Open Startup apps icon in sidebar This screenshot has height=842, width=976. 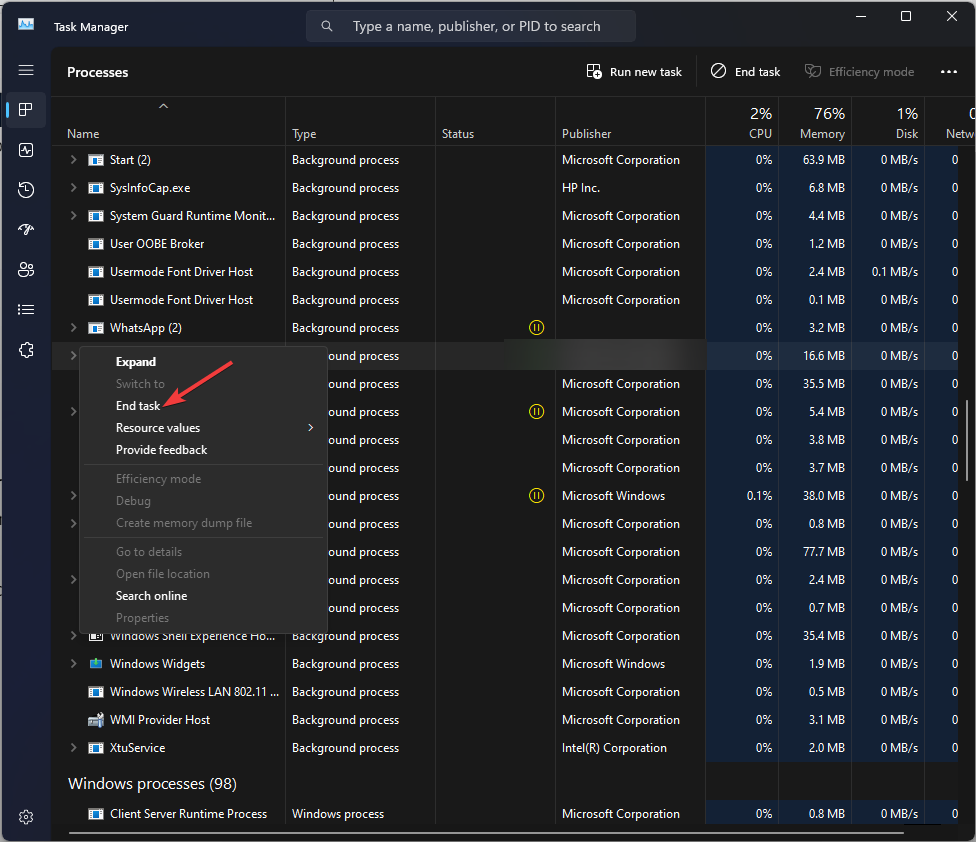pos(26,230)
